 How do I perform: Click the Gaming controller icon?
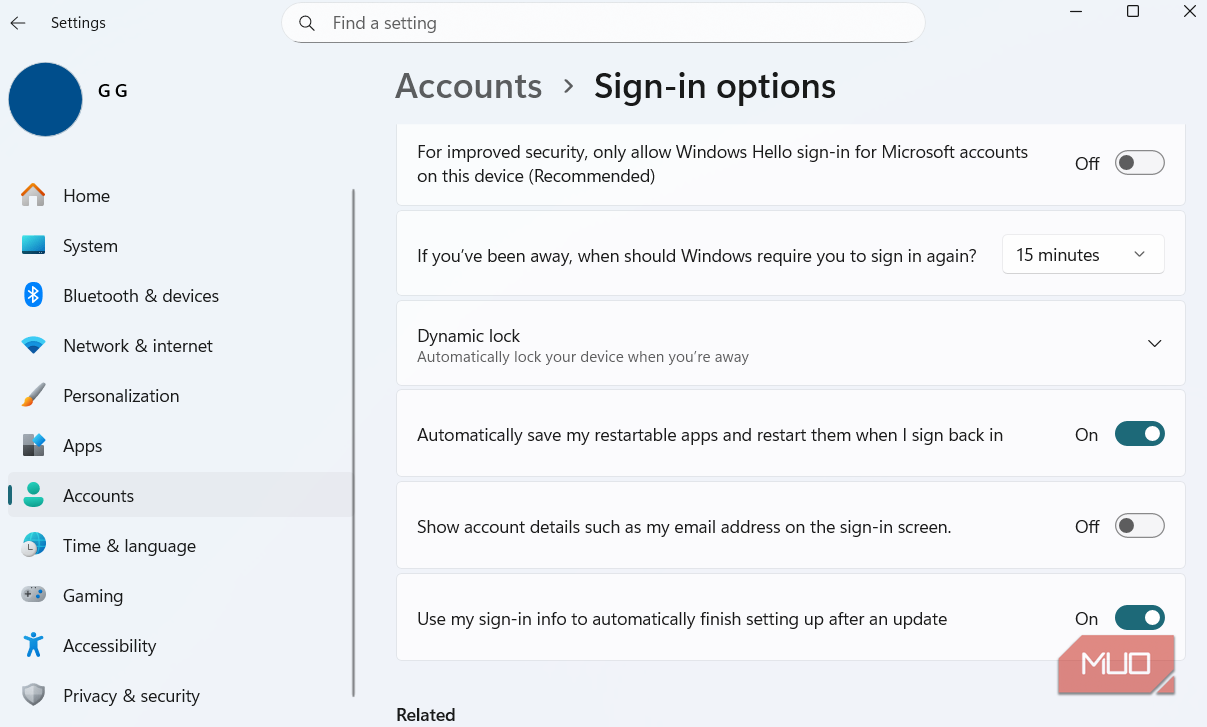click(x=33, y=596)
